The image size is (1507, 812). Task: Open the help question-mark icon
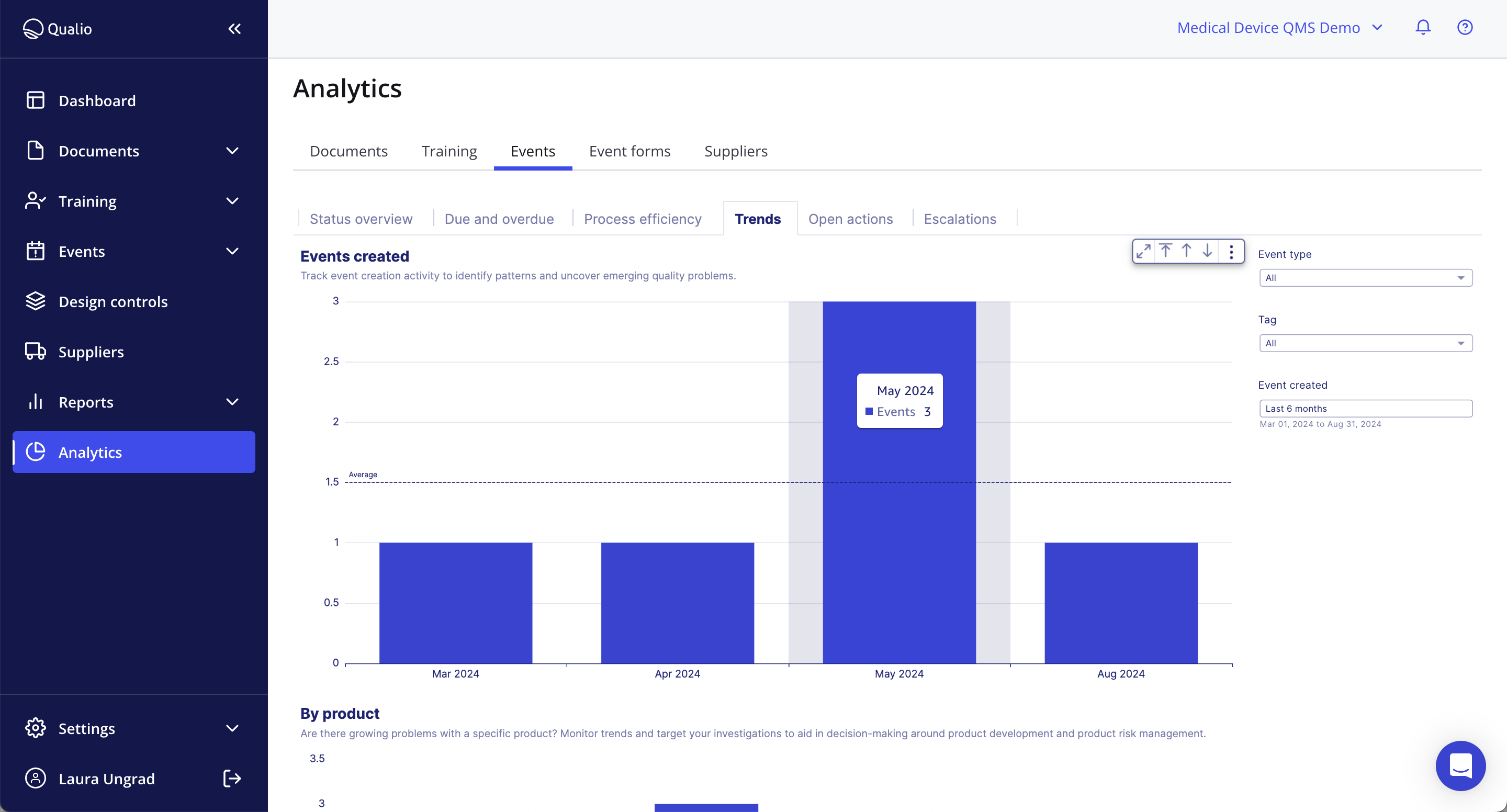click(x=1464, y=27)
